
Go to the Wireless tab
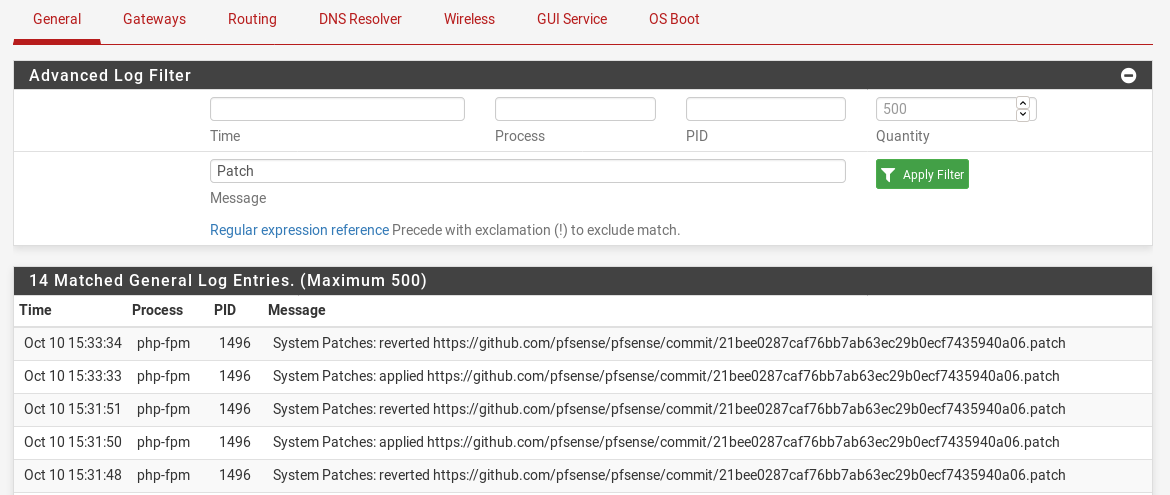click(469, 19)
